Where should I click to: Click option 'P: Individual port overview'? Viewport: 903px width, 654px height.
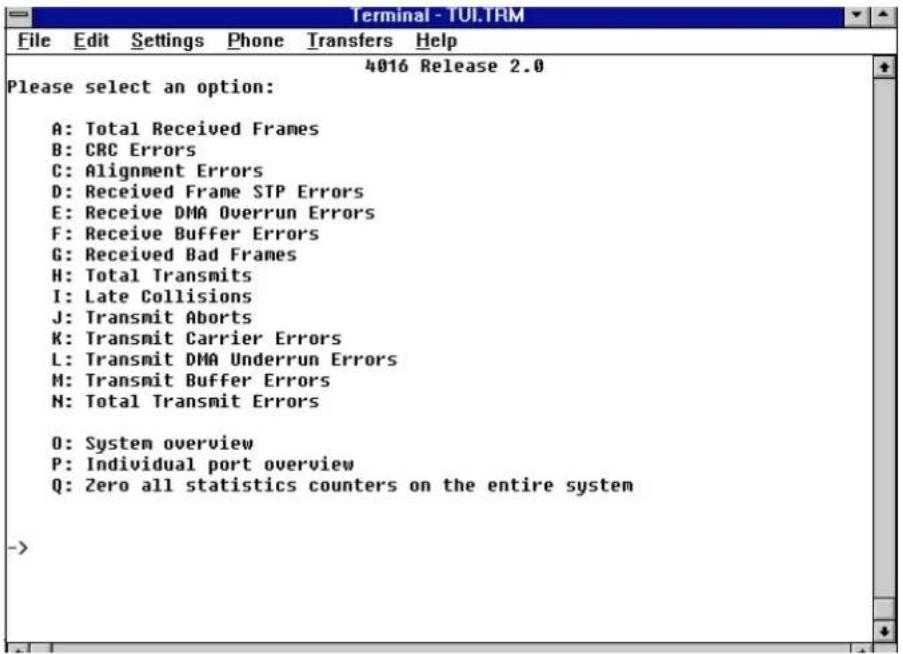click(202, 464)
